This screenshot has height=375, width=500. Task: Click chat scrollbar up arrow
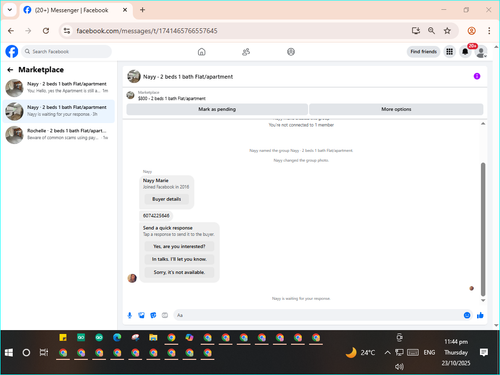(483, 124)
